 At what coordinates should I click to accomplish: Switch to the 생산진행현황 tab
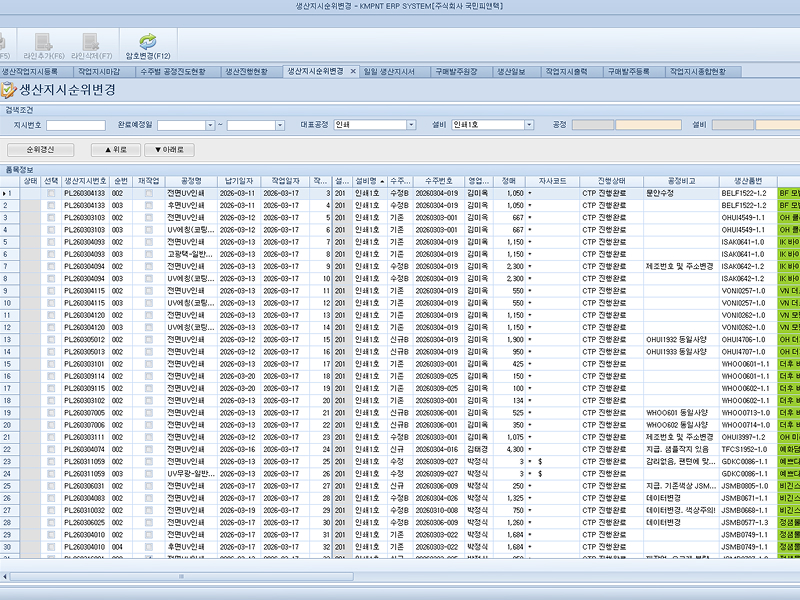point(246,72)
